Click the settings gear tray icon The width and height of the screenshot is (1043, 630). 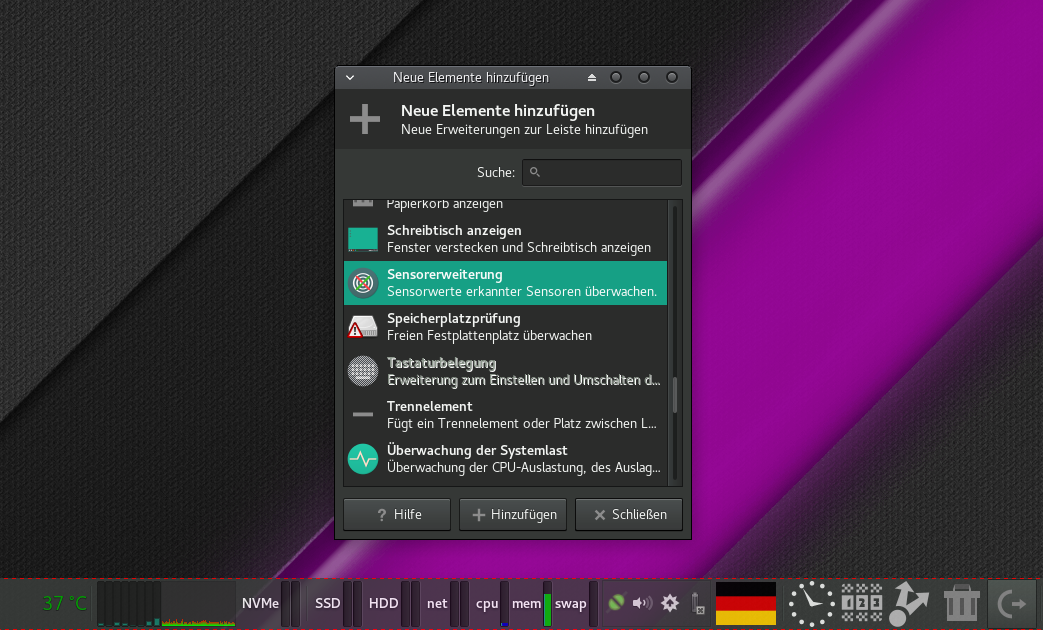coord(670,603)
